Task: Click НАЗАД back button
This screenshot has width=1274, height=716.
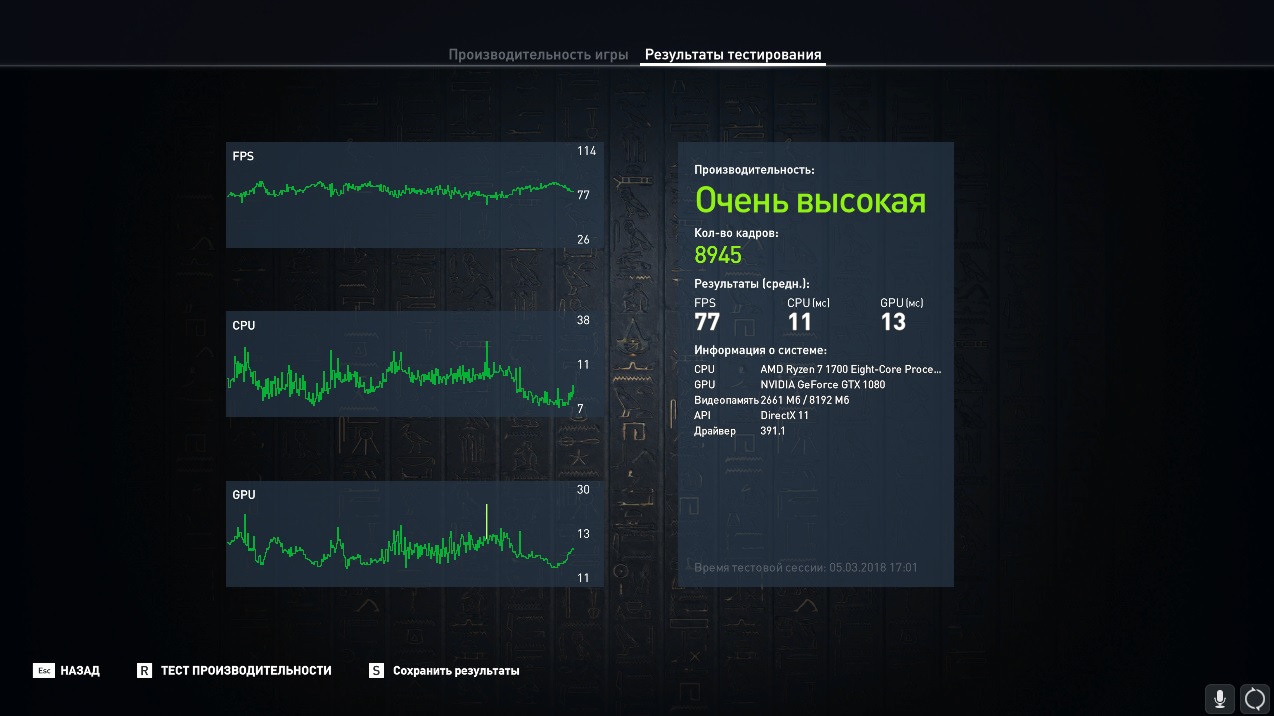Action: click(80, 671)
